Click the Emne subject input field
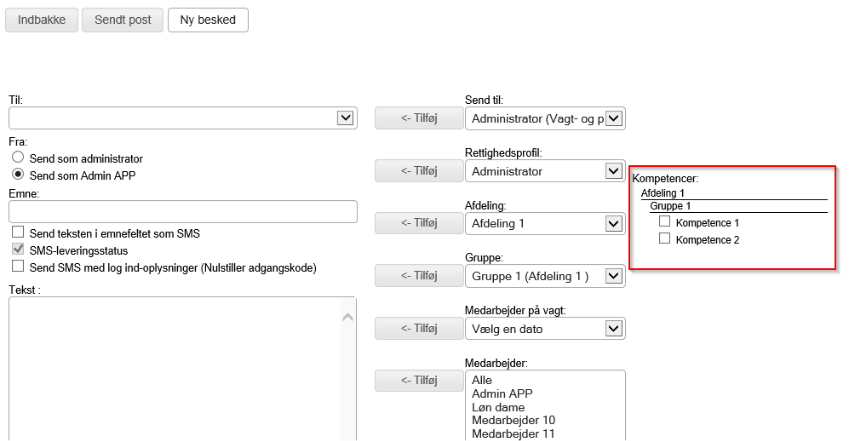Image resolution: width=849 pixels, height=441 pixels. point(183,211)
